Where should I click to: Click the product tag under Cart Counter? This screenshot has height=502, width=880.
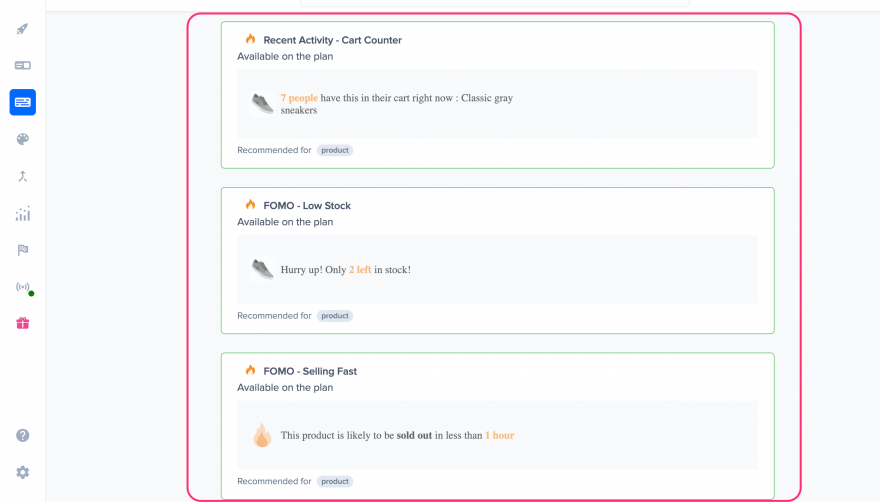coord(335,150)
